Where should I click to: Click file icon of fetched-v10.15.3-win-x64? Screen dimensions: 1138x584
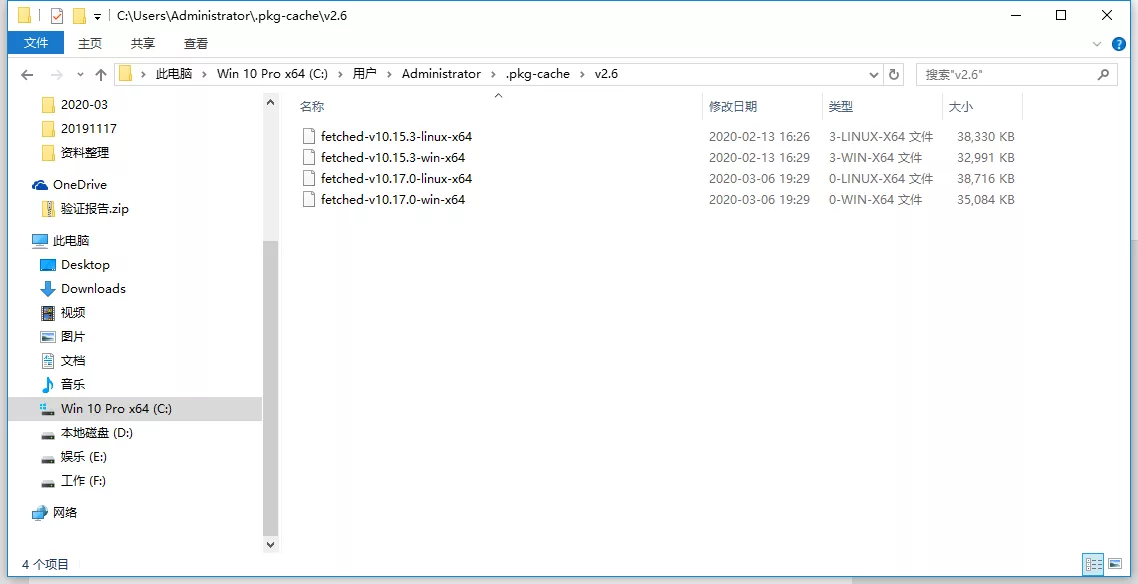click(308, 157)
